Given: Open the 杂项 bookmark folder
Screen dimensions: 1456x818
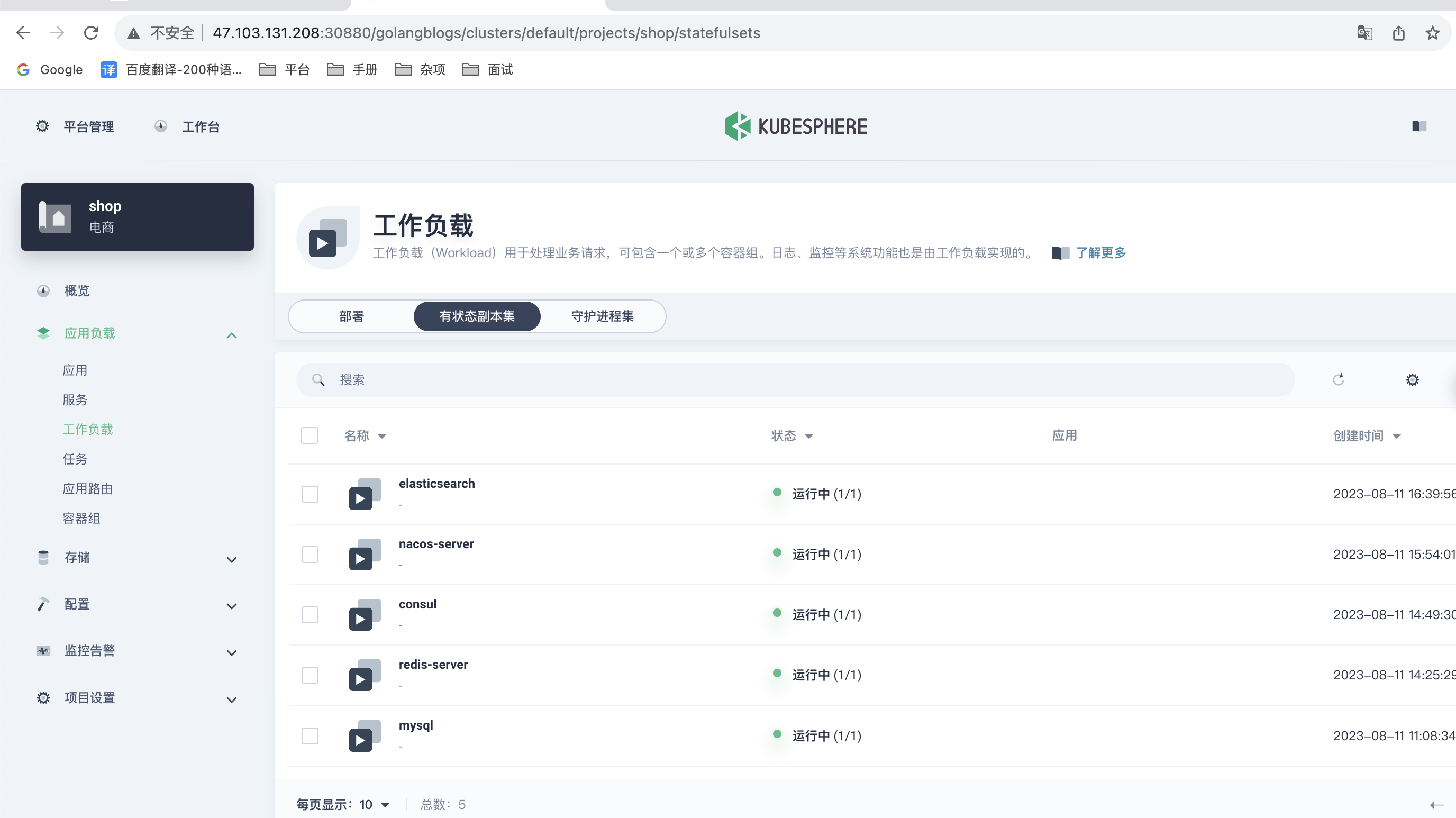Looking at the screenshot, I should (420, 69).
